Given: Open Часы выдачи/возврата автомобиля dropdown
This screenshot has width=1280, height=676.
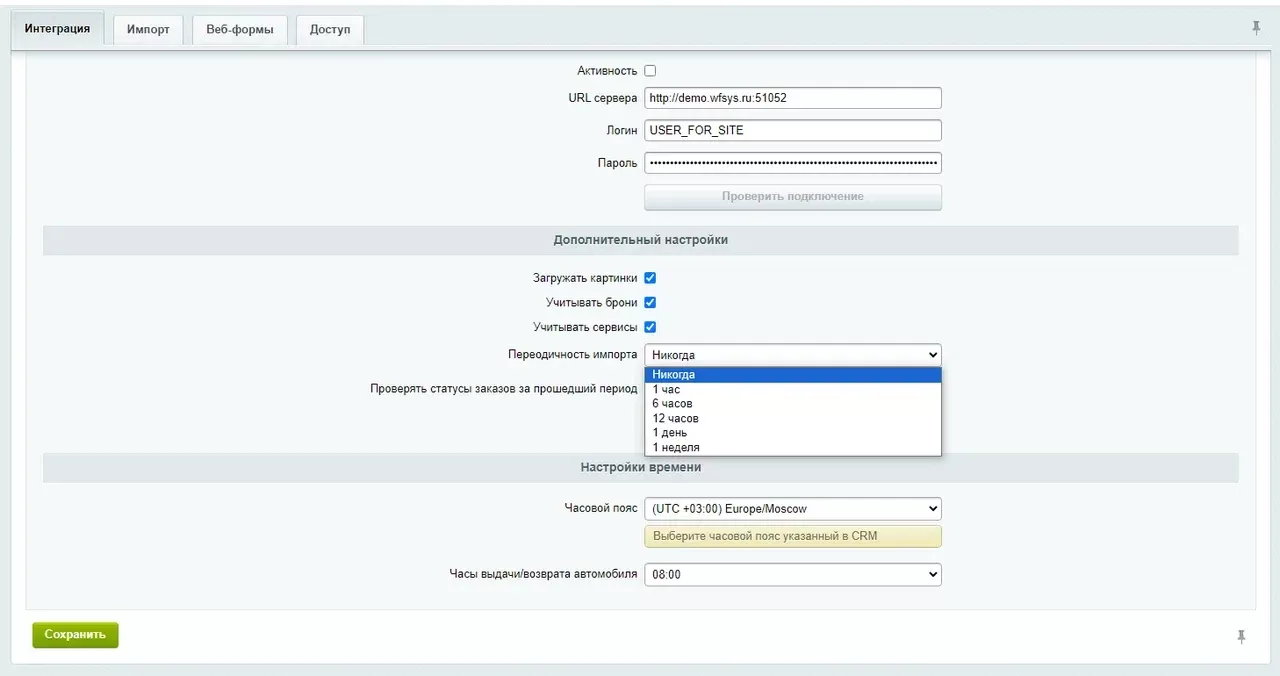Looking at the screenshot, I should click(793, 575).
